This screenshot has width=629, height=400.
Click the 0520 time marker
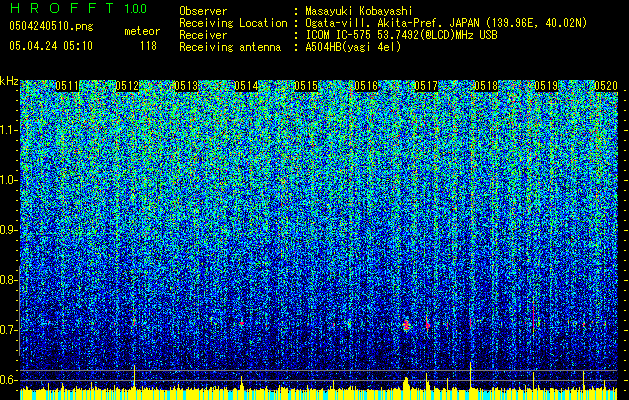pyautogui.click(x=606, y=86)
